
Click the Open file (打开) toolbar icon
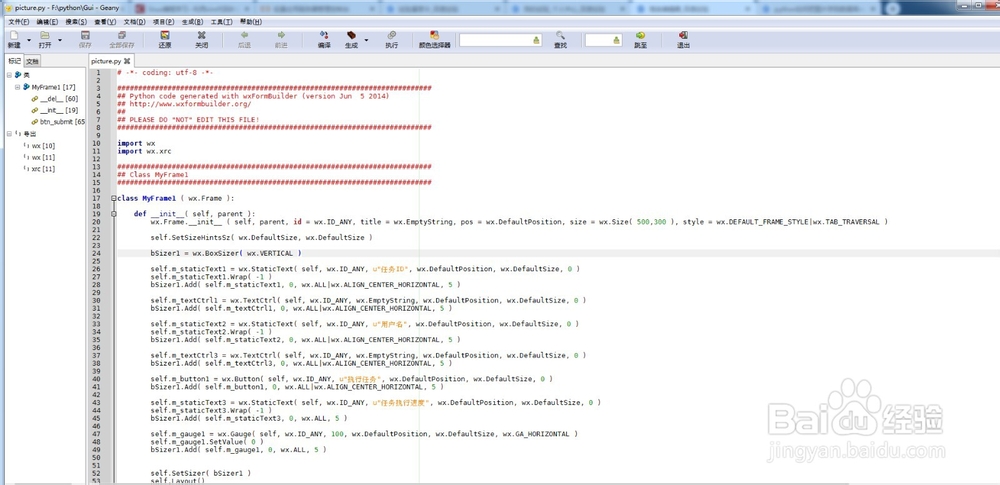click(45, 35)
